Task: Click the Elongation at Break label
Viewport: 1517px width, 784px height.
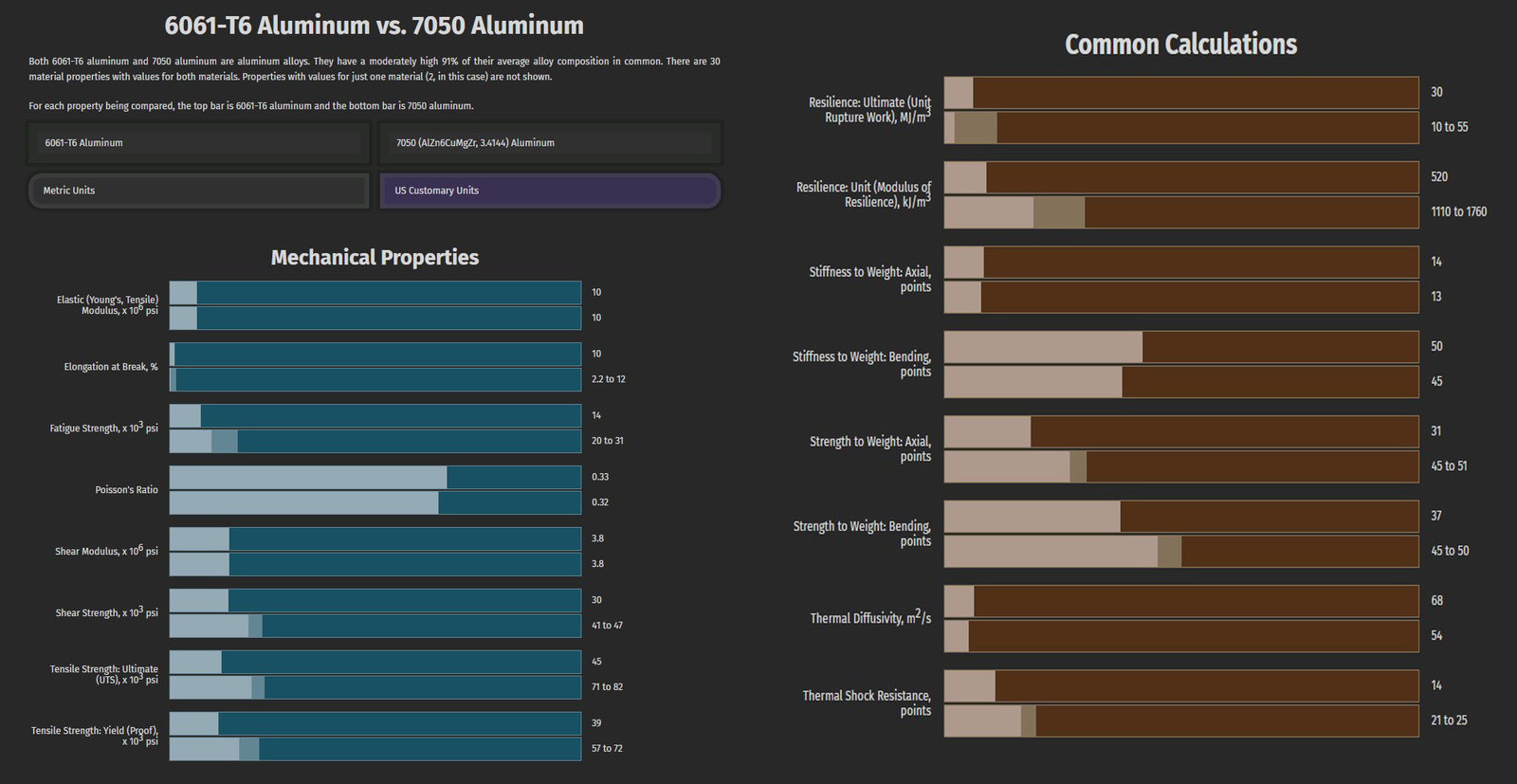Action: click(111, 367)
